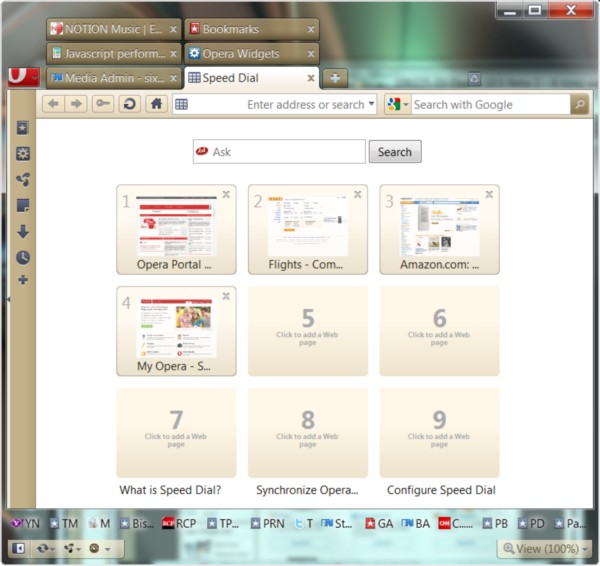Go forward with the forward arrow
Screen dimensions: 600x566
76,104
